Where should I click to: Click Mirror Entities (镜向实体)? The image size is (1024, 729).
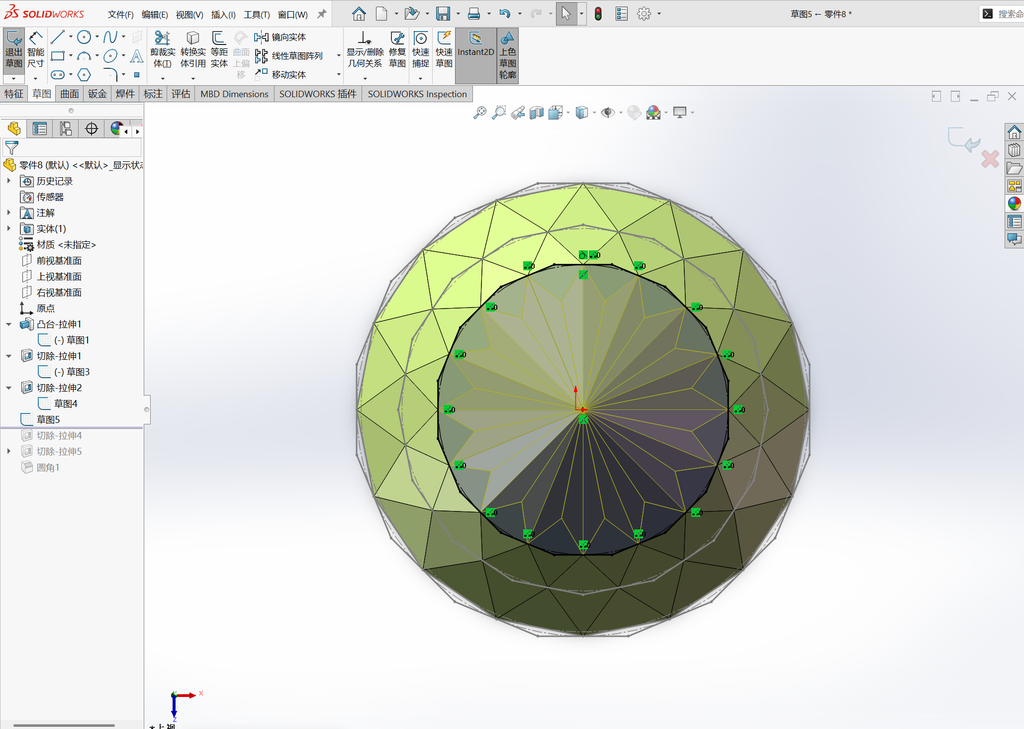[281, 37]
